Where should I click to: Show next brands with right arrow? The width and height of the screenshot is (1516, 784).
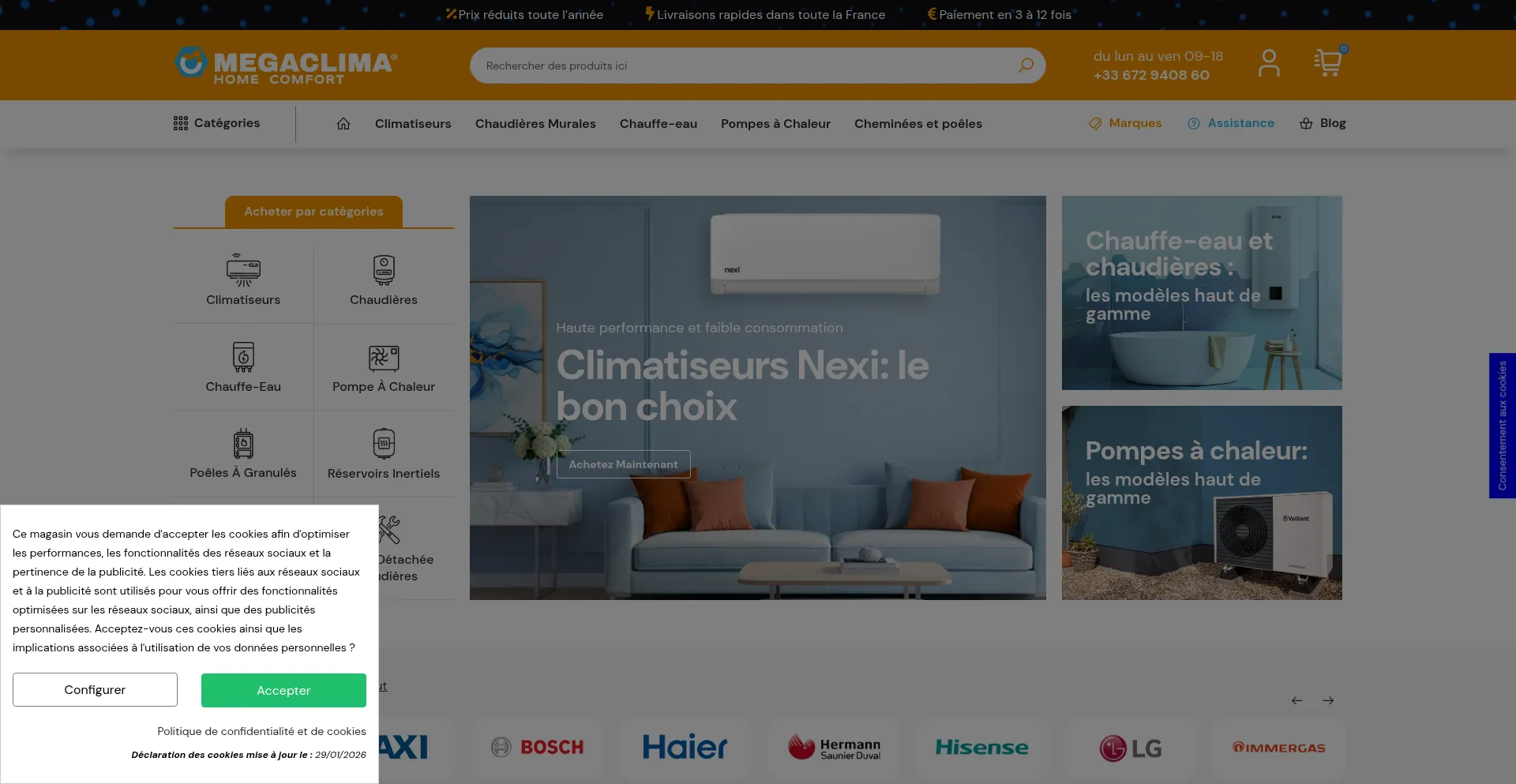coord(1329,700)
